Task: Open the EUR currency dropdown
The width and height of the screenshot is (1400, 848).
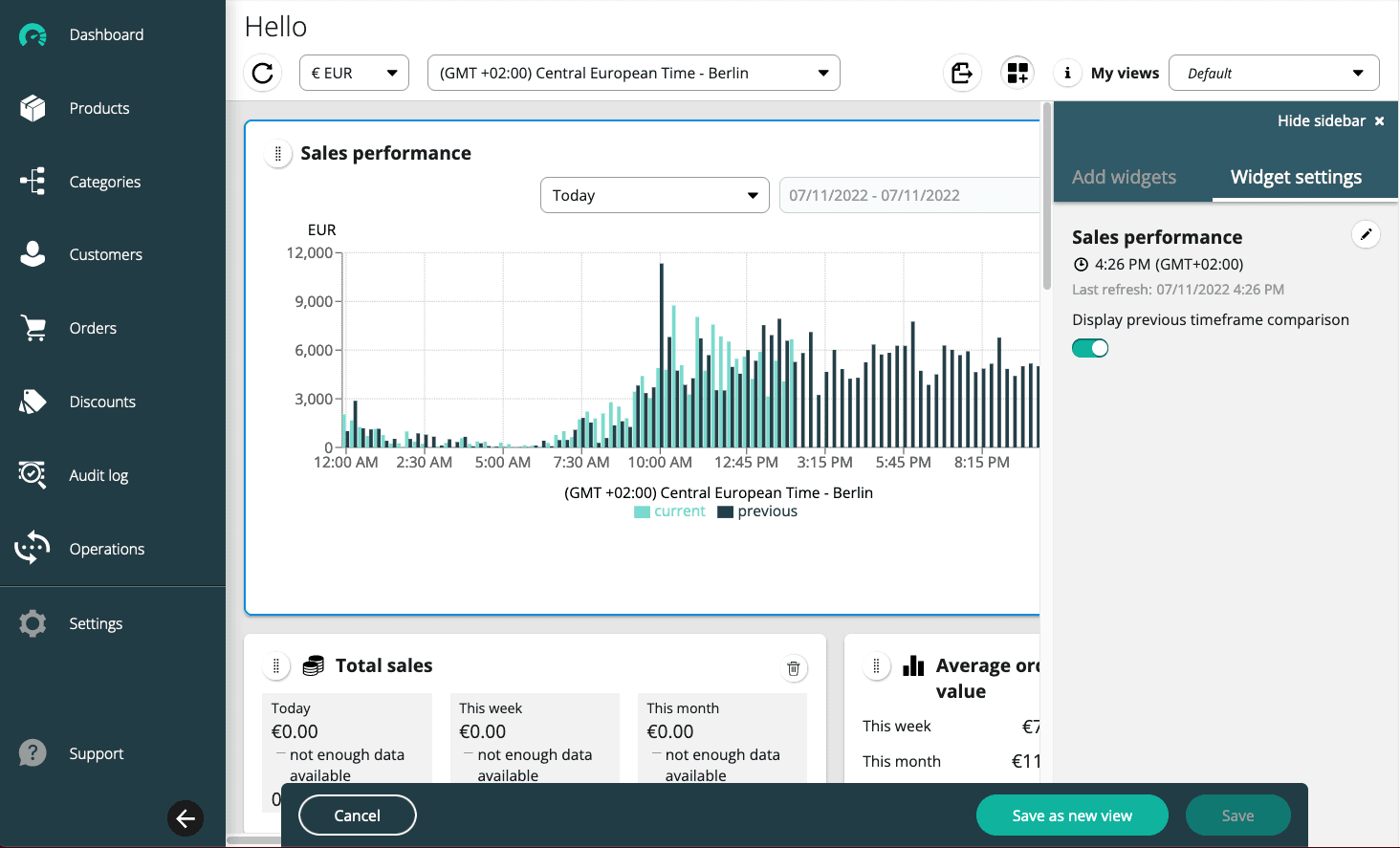Action: coord(354,72)
